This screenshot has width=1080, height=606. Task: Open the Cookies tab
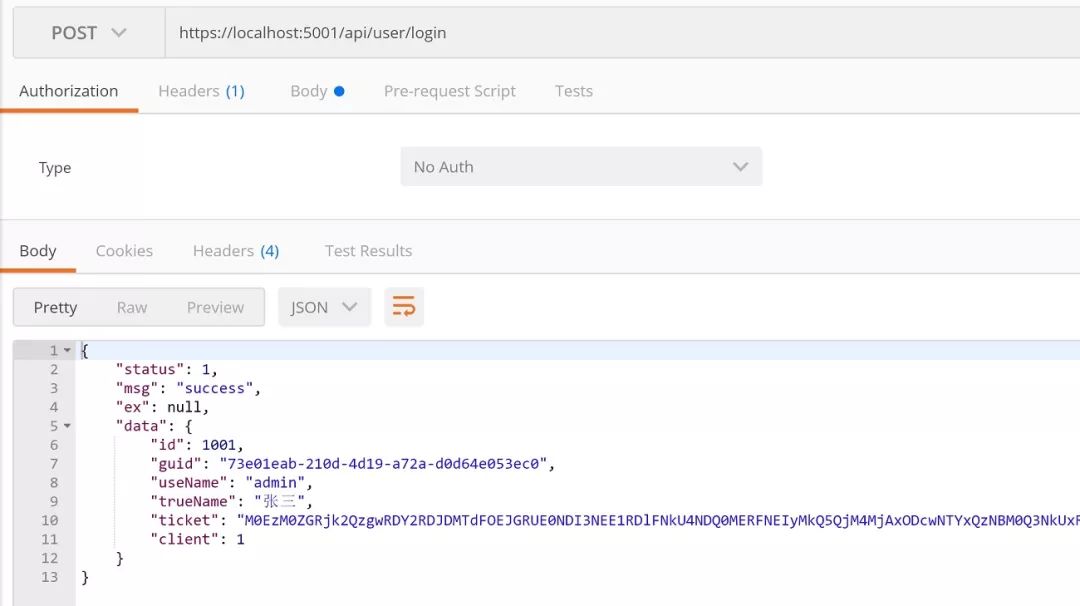click(x=124, y=251)
